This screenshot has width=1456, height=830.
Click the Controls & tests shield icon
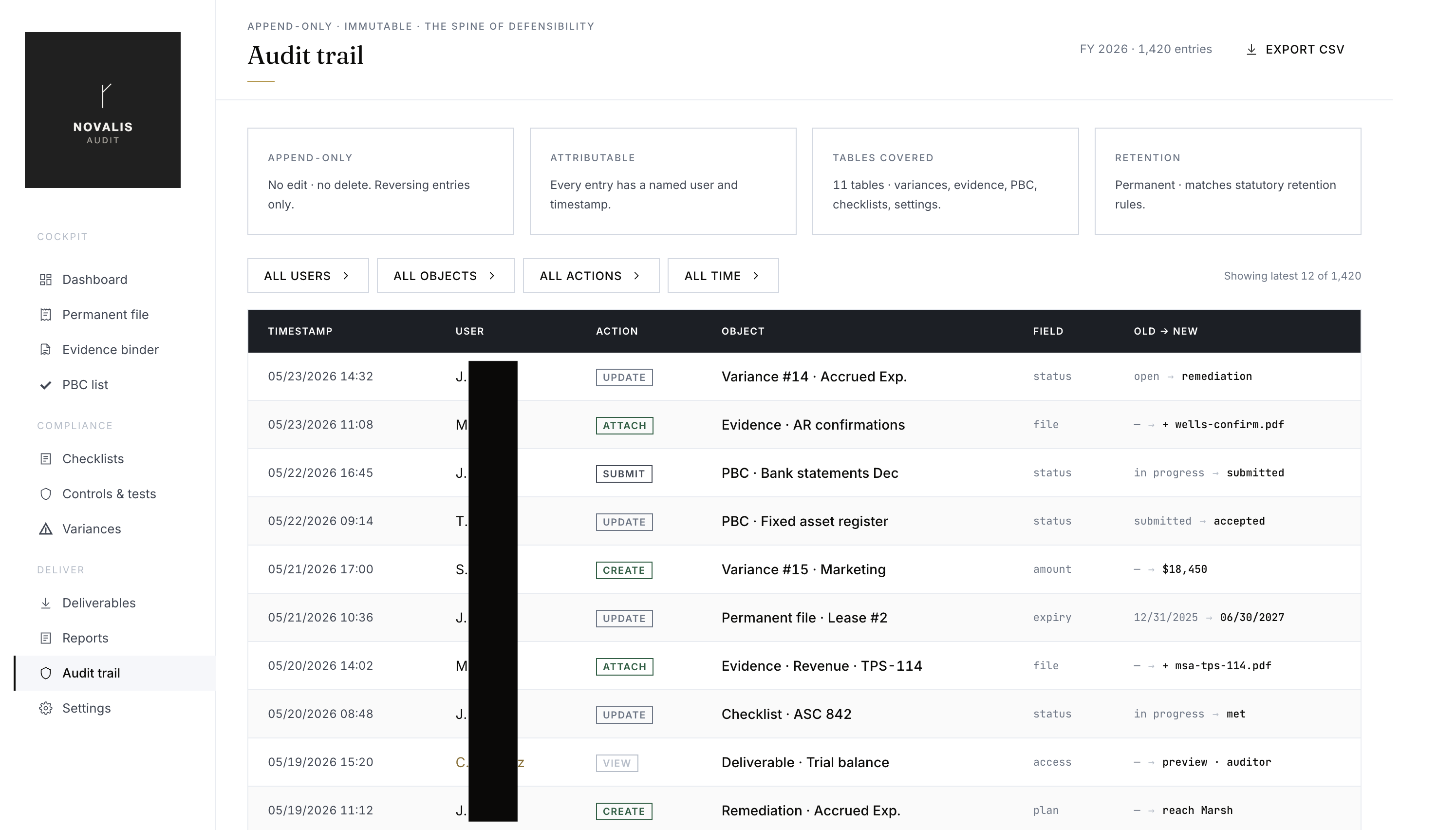(46, 494)
